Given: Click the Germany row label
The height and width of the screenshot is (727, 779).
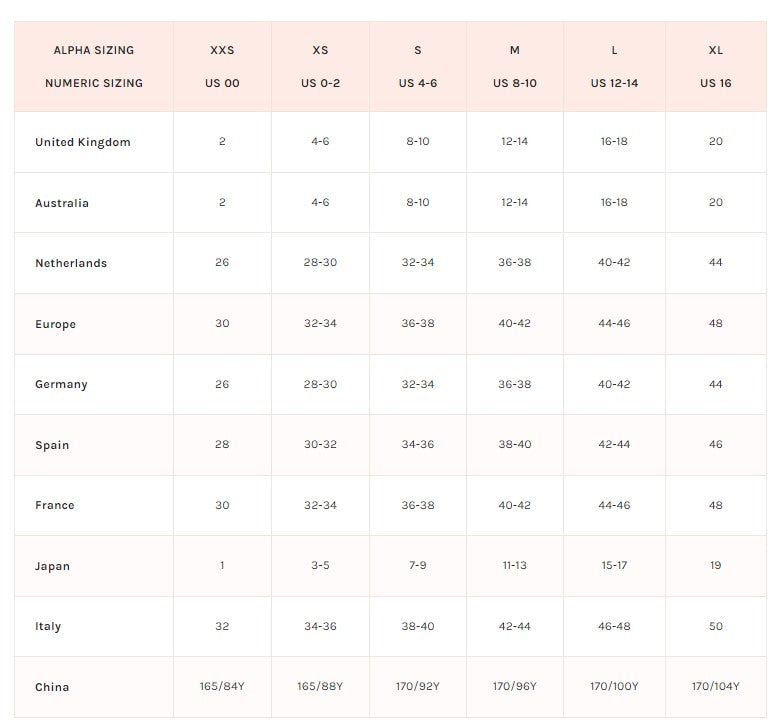Looking at the screenshot, I should click(x=61, y=384).
